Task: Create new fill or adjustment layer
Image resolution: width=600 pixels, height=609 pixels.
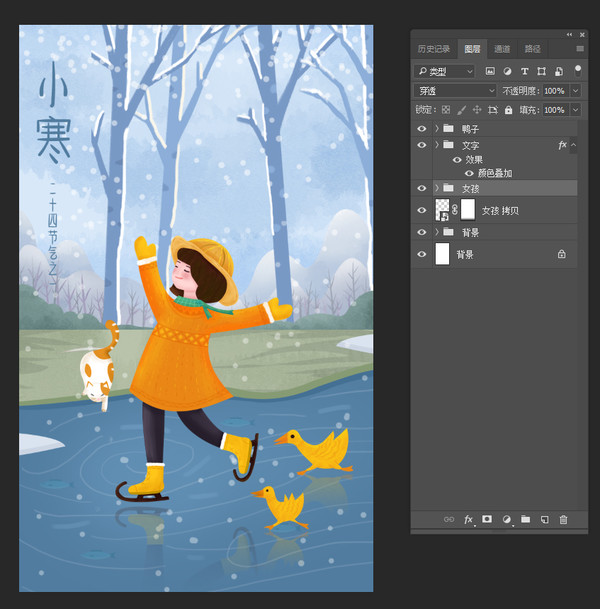Action: (x=506, y=519)
